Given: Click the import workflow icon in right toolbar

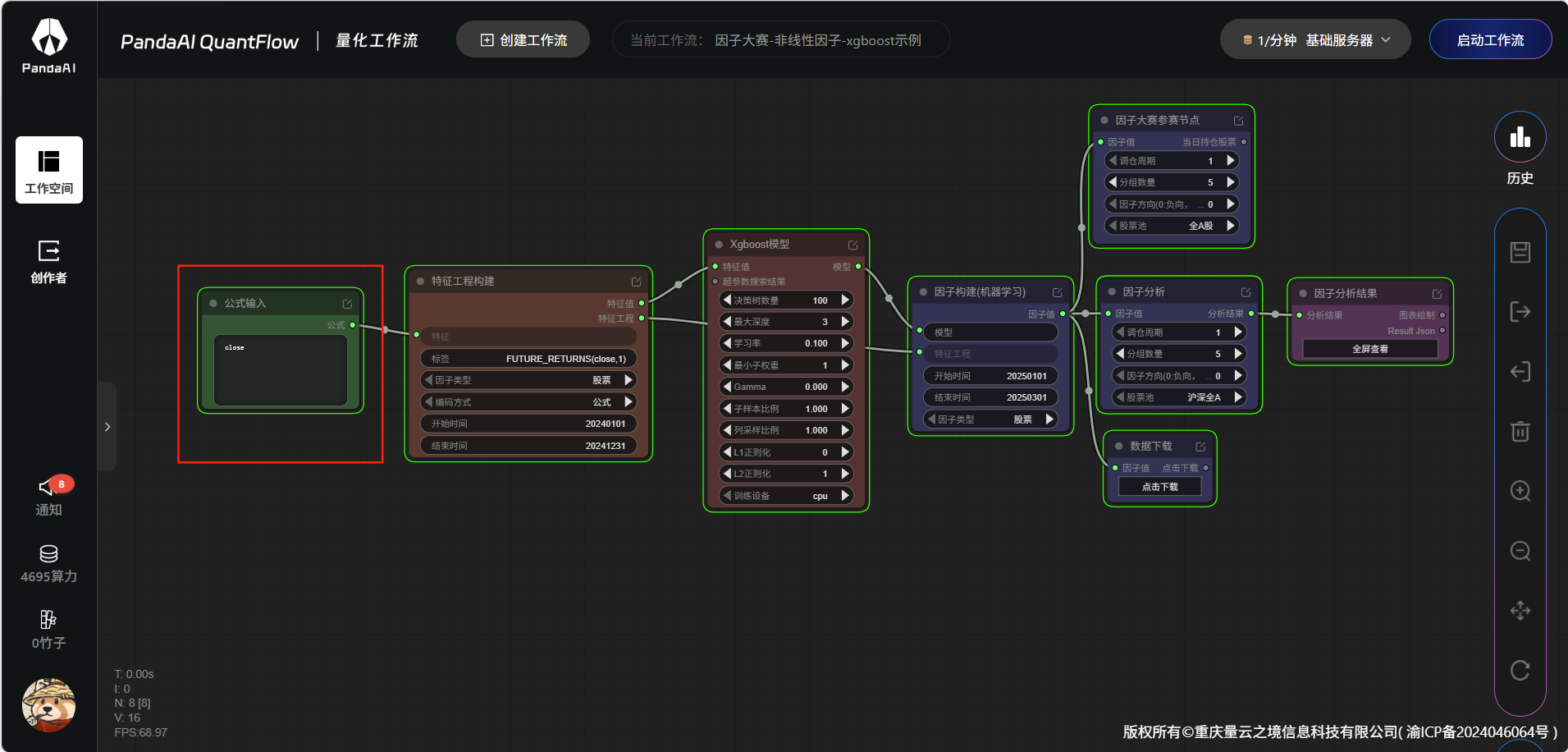Looking at the screenshot, I should coord(1520,372).
